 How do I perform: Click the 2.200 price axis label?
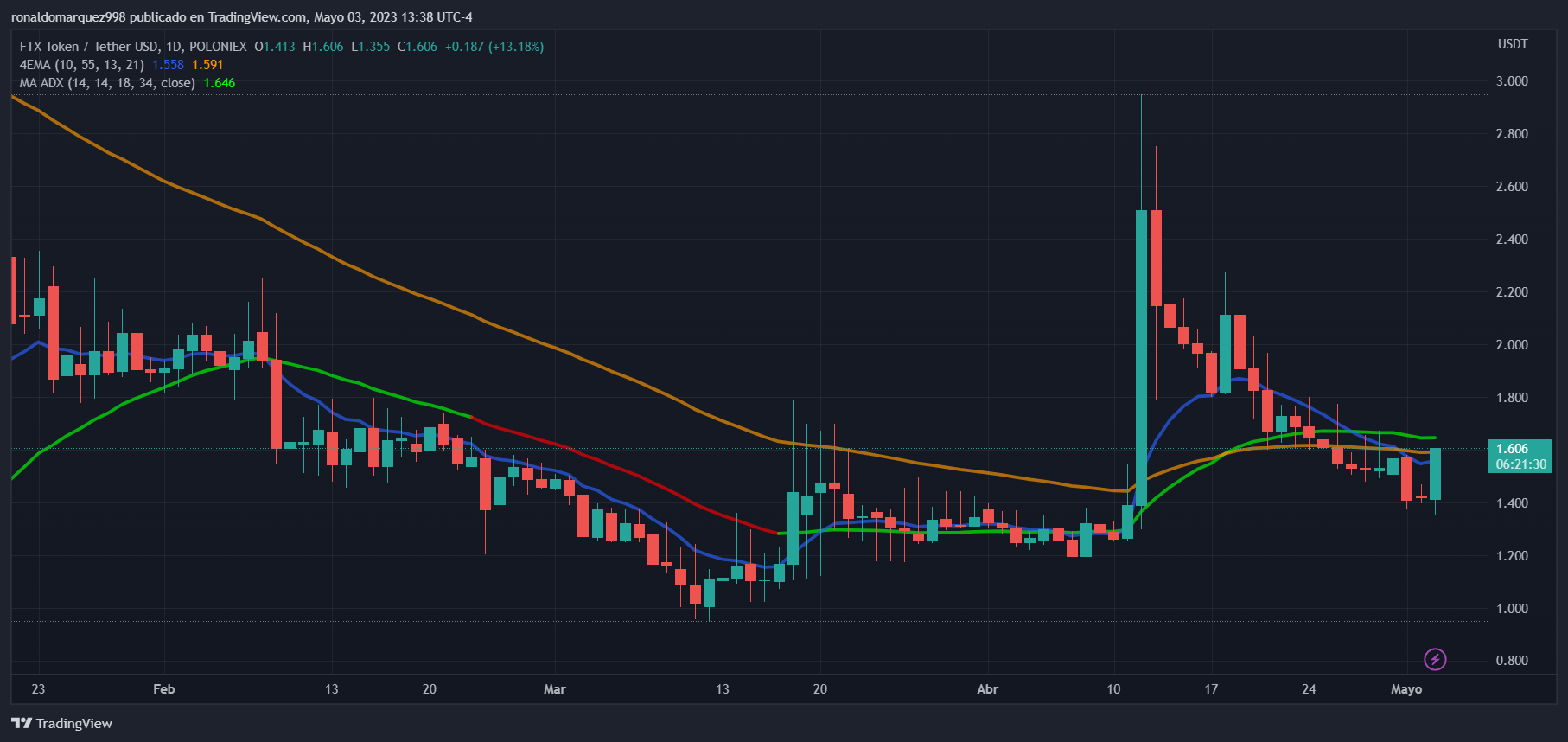point(1512,292)
